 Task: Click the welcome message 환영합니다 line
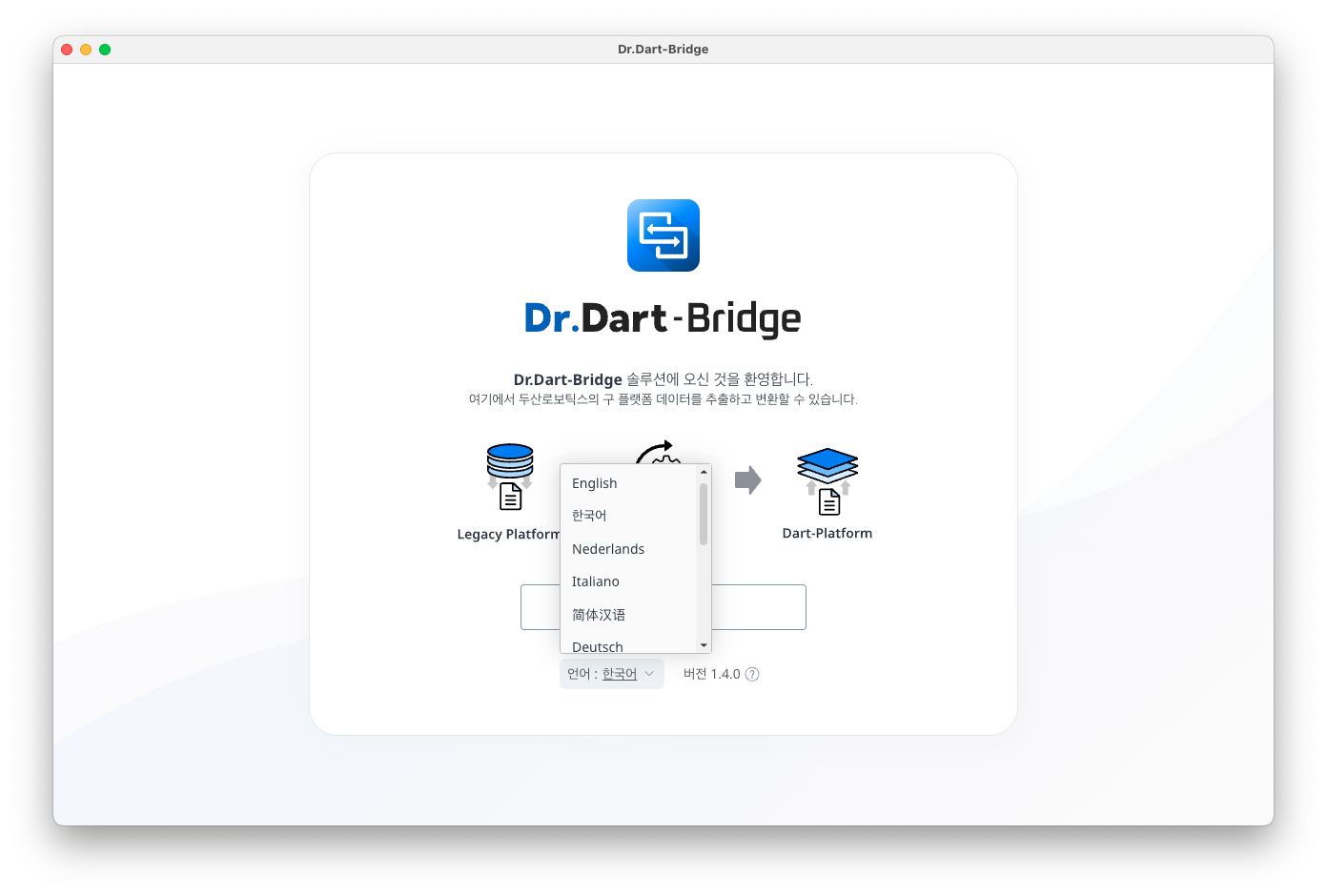click(x=663, y=379)
